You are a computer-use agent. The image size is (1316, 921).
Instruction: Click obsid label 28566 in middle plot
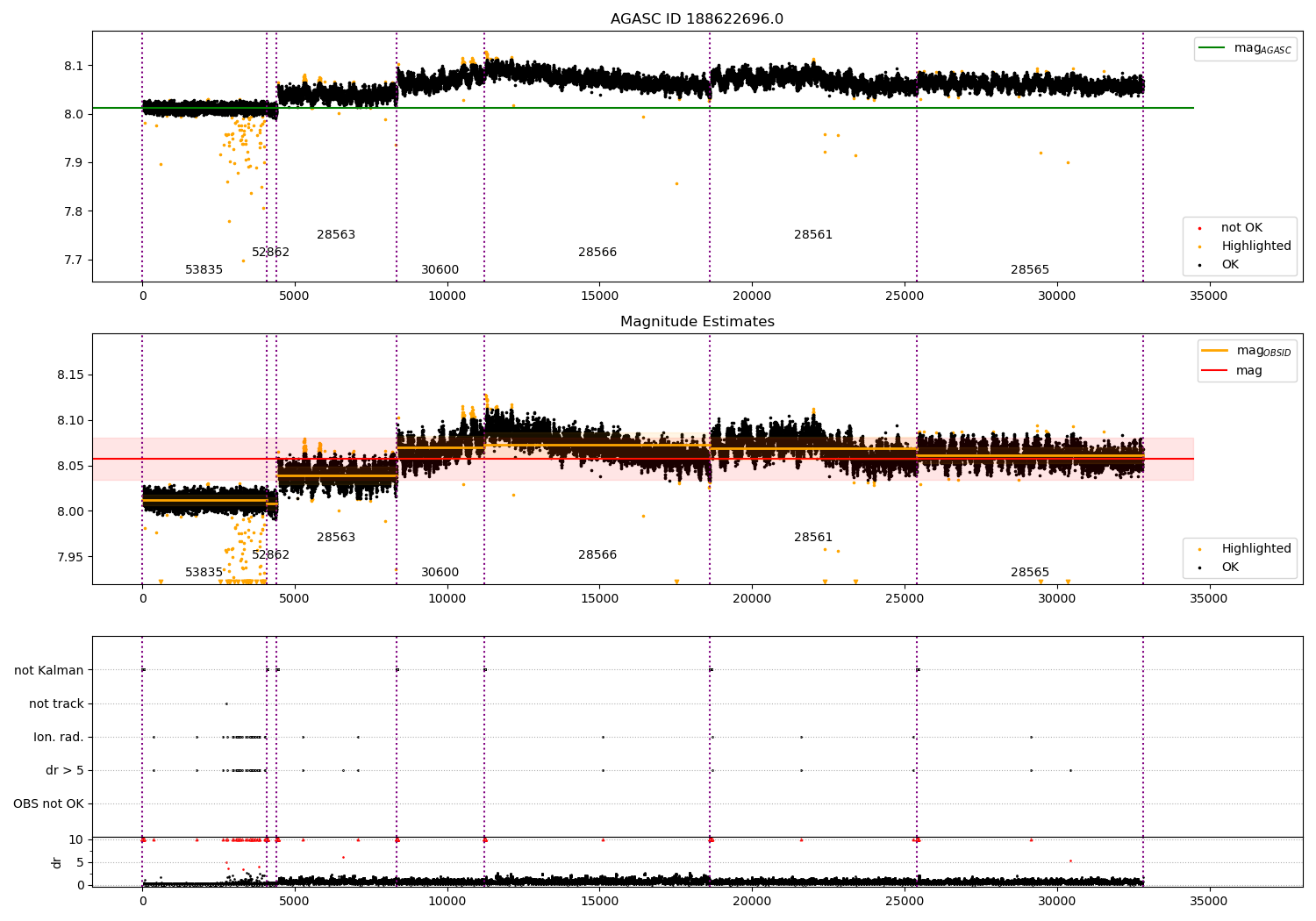coord(597,555)
